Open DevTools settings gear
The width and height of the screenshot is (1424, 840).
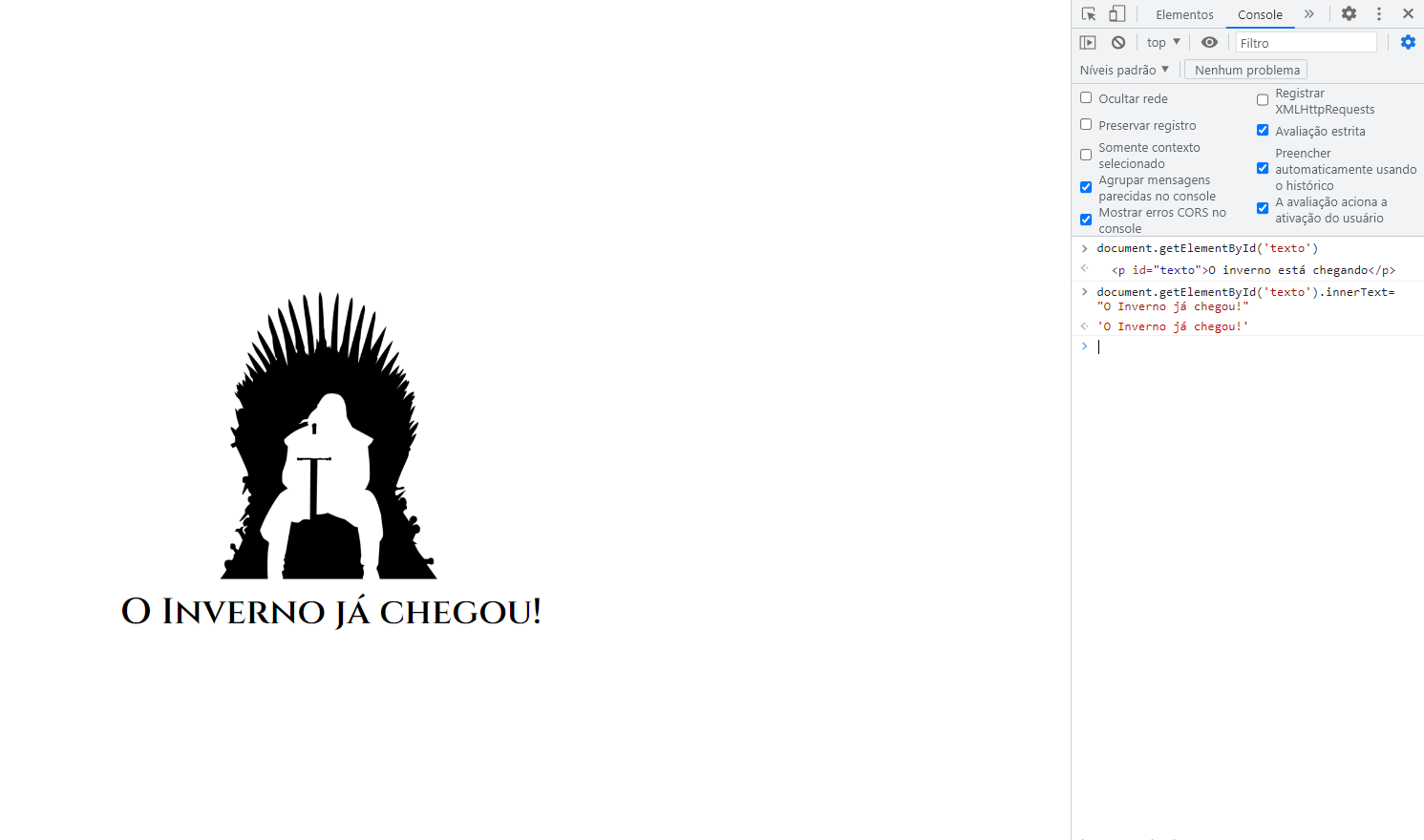(x=1349, y=14)
